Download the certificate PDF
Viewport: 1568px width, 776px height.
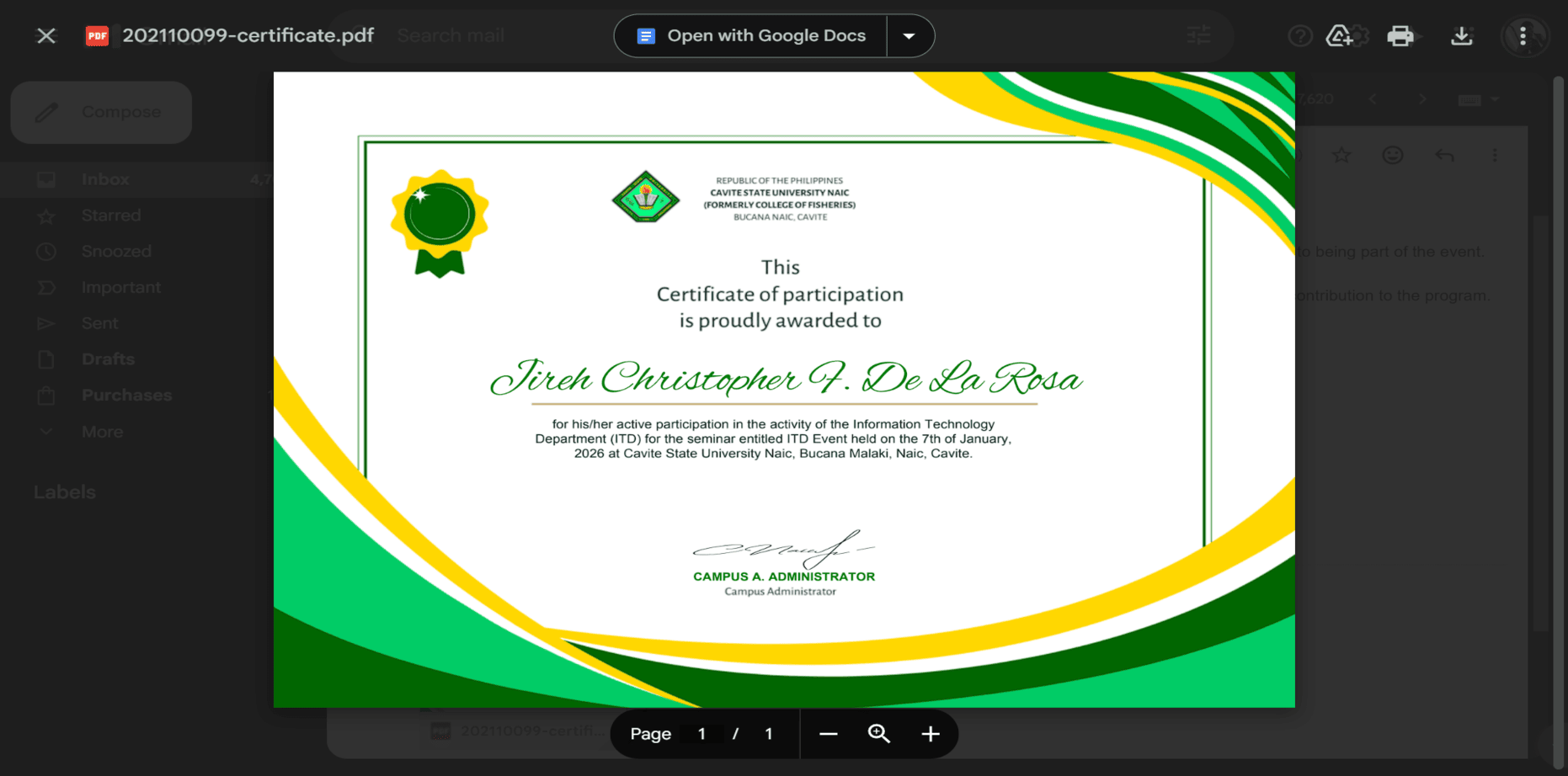click(x=1462, y=35)
